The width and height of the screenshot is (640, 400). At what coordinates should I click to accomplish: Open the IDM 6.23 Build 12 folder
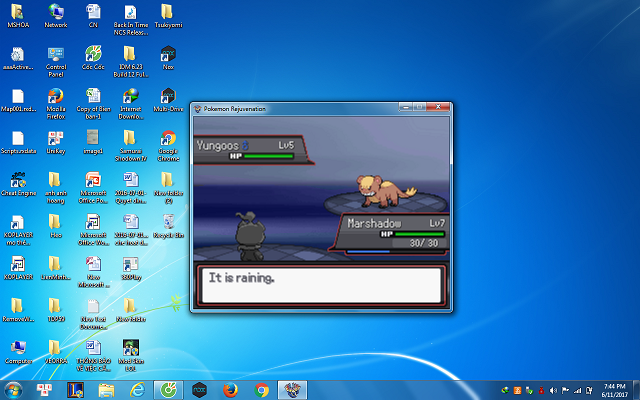pos(131,62)
